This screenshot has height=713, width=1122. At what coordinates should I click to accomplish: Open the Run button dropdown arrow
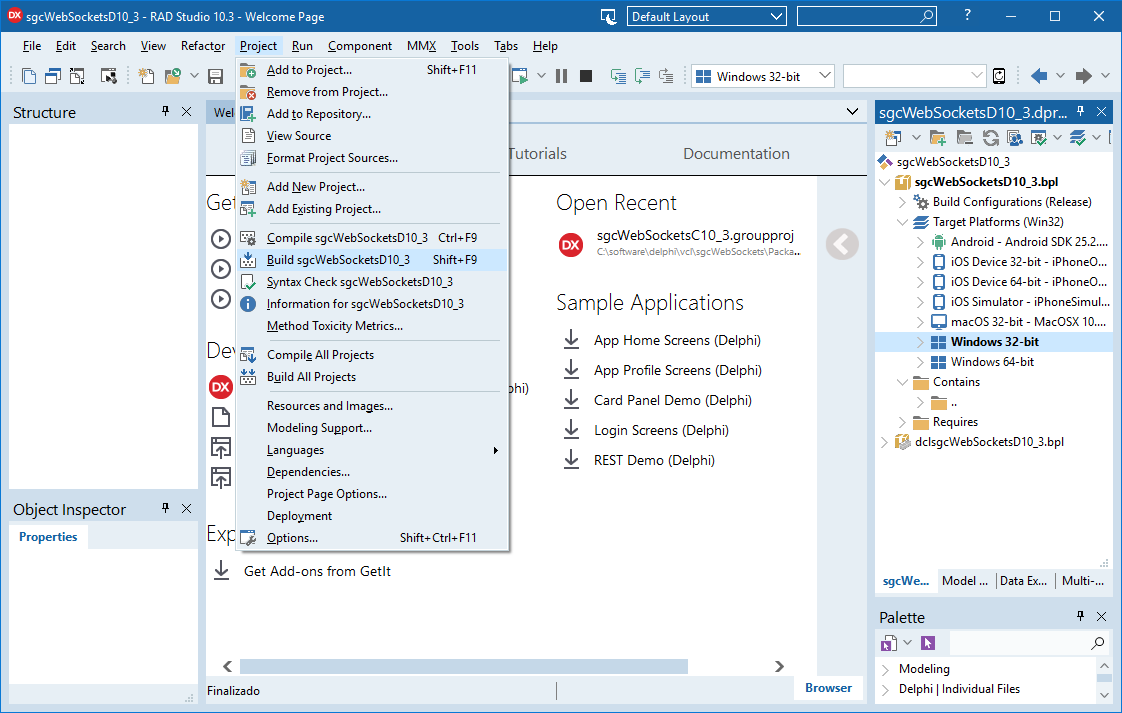(541, 76)
